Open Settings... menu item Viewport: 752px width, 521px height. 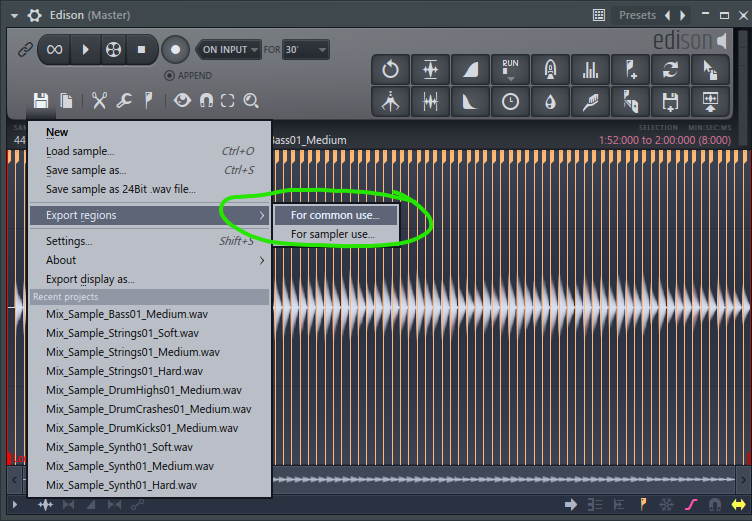[x=150, y=241]
